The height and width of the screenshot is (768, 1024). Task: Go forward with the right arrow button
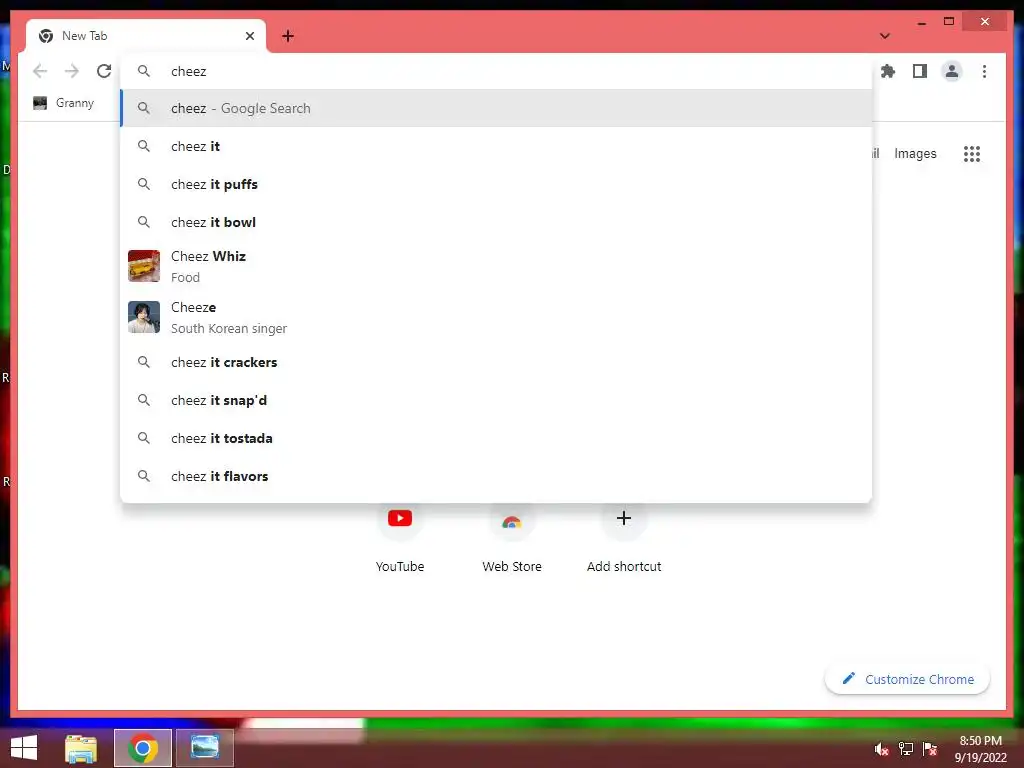tap(72, 71)
